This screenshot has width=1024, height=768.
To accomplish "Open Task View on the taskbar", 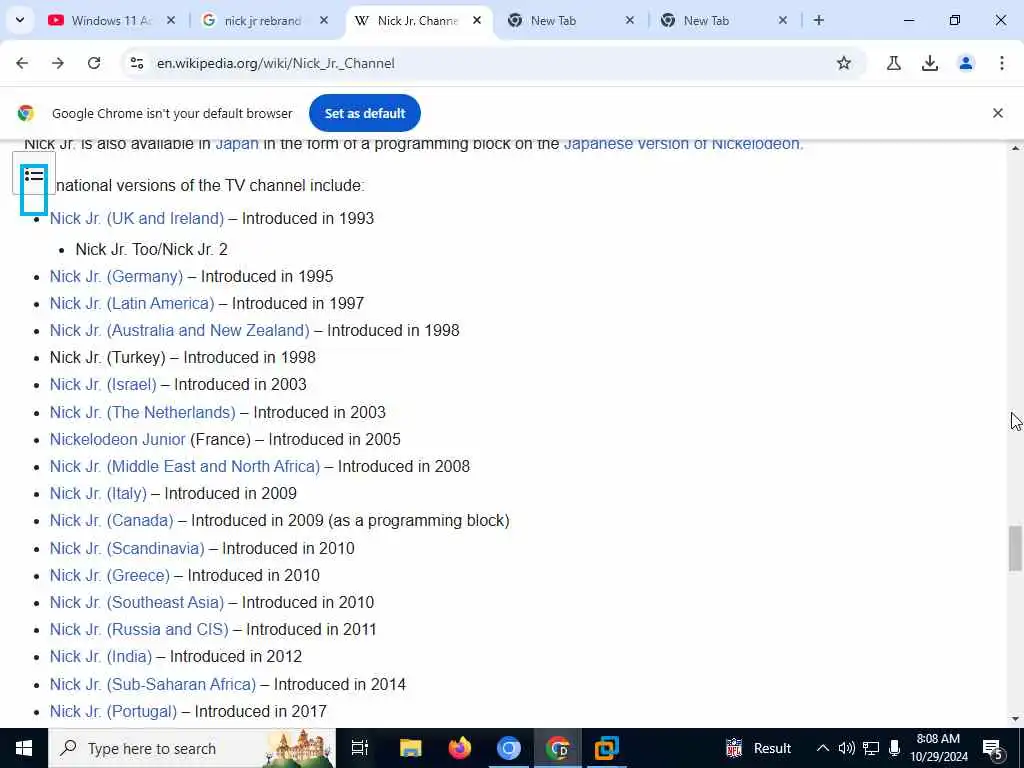I will 360,748.
